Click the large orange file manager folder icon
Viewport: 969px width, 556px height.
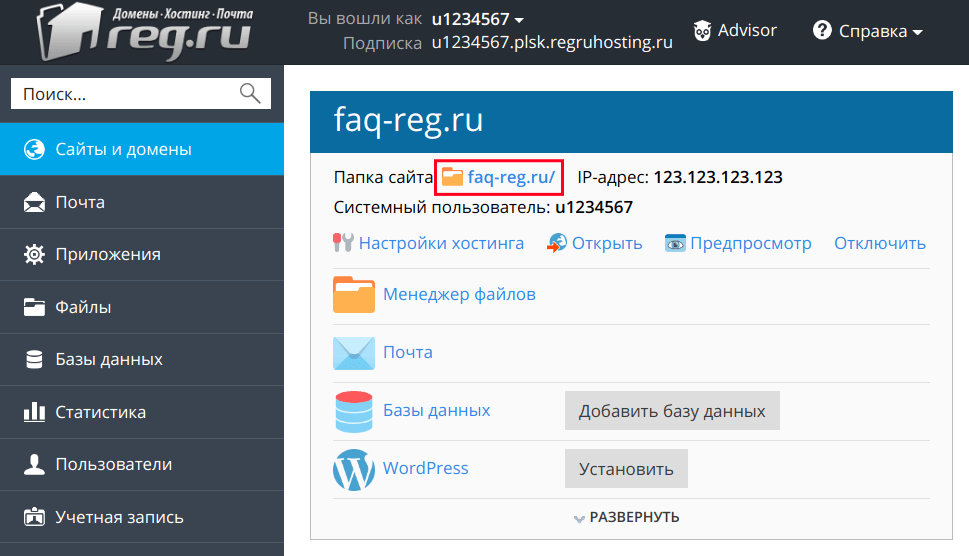pyautogui.click(x=354, y=295)
